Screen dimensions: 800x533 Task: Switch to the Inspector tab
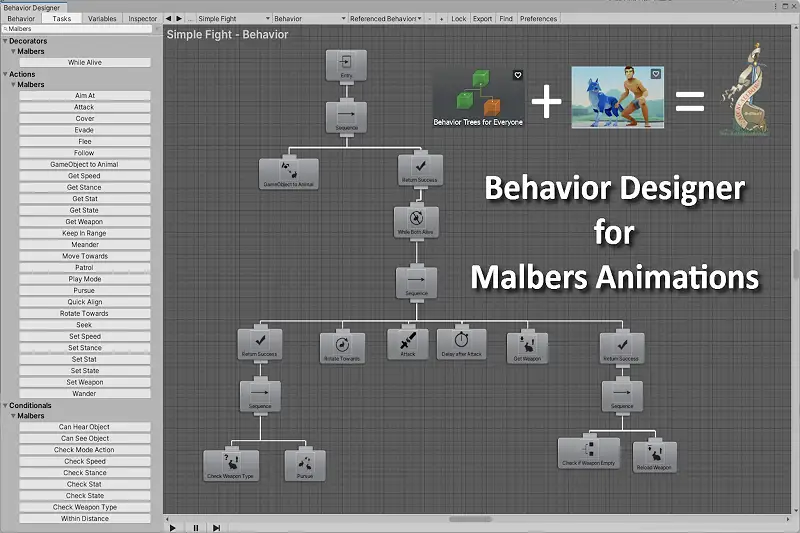tap(142, 18)
